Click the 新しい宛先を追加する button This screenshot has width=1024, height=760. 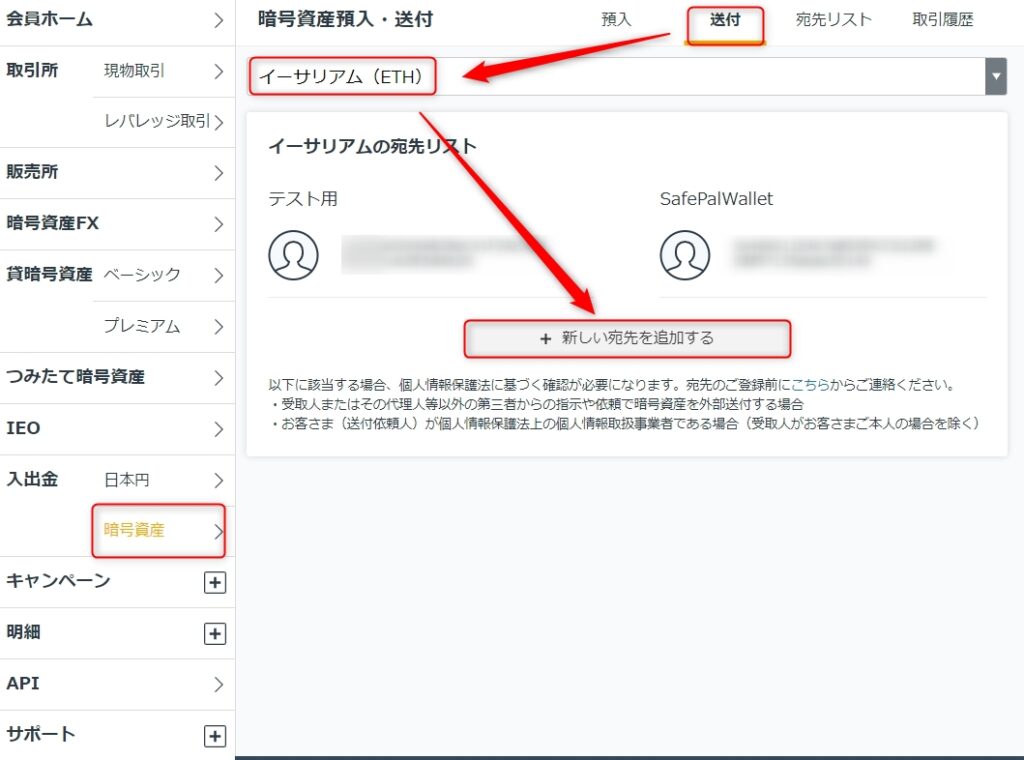click(x=627, y=339)
